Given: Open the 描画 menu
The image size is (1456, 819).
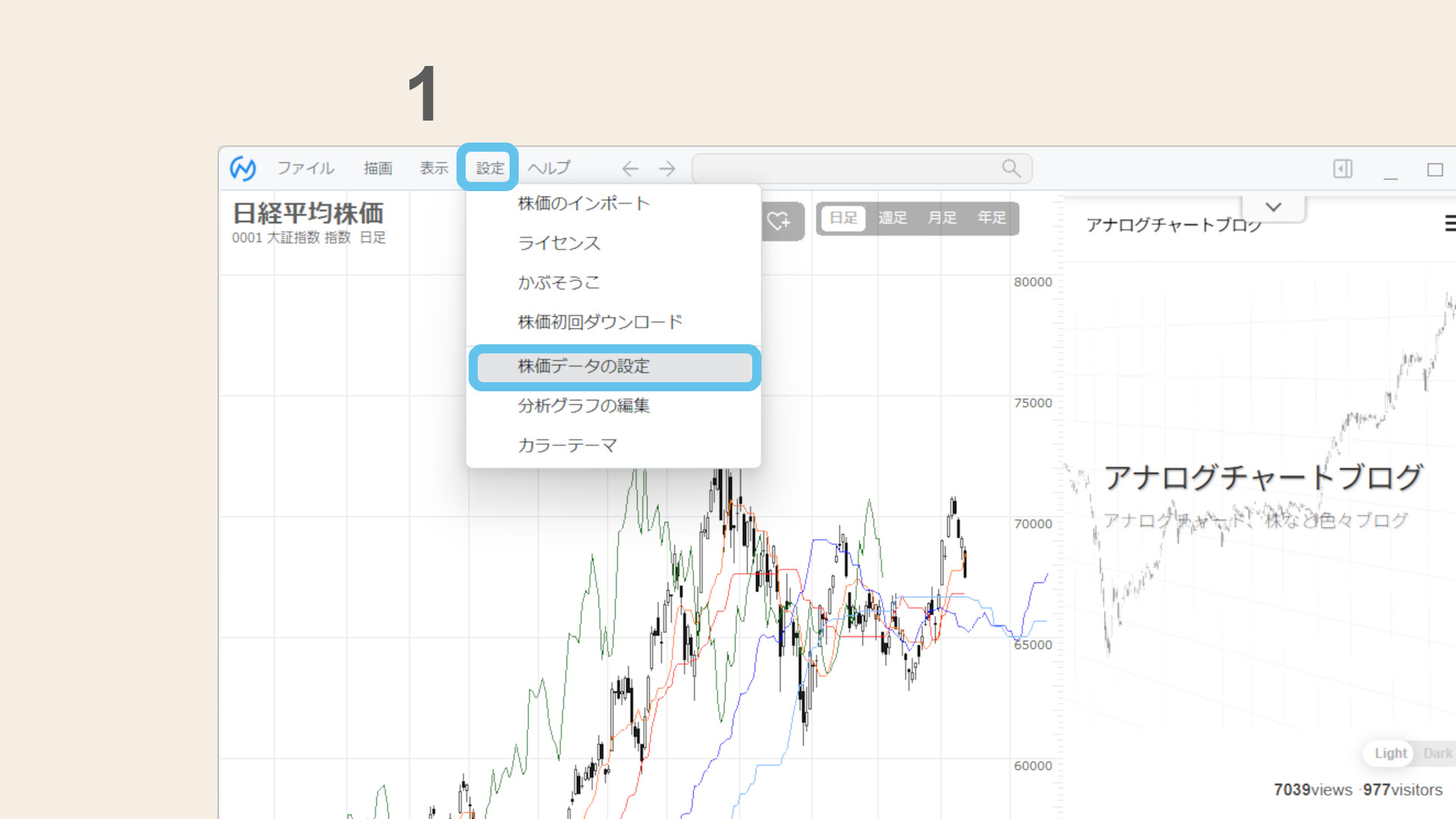Looking at the screenshot, I should click(378, 168).
